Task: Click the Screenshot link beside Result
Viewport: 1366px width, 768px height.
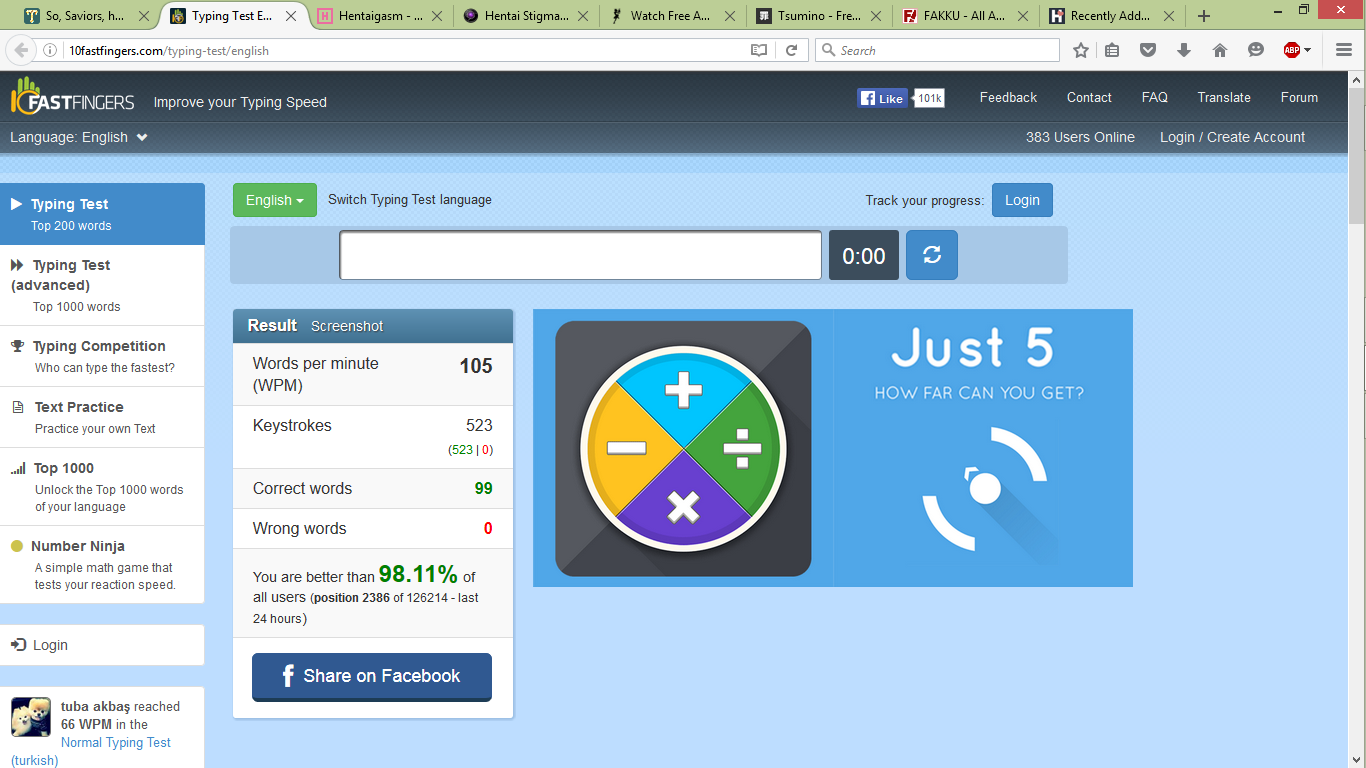Action: pyautogui.click(x=347, y=326)
